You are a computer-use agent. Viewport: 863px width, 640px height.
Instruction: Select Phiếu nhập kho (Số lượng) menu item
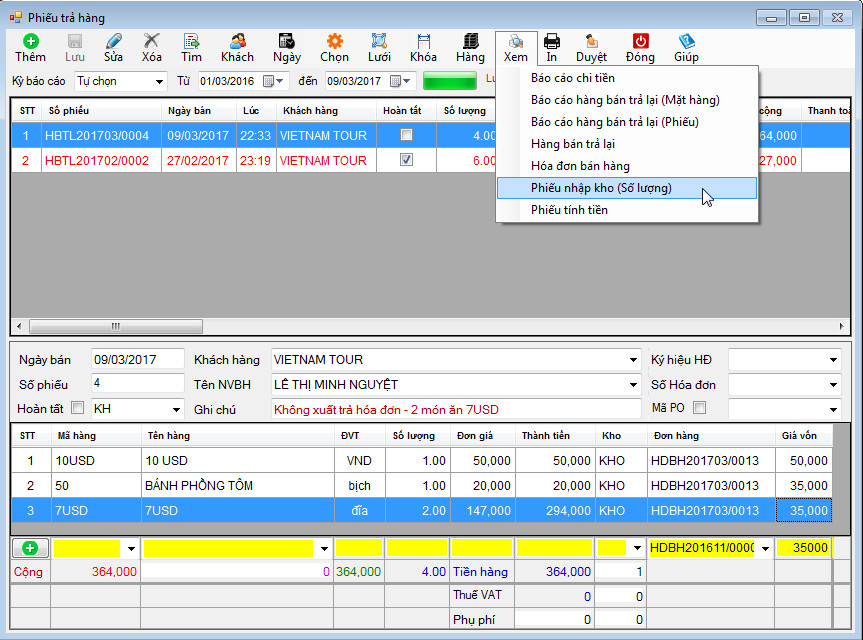point(601,188)
